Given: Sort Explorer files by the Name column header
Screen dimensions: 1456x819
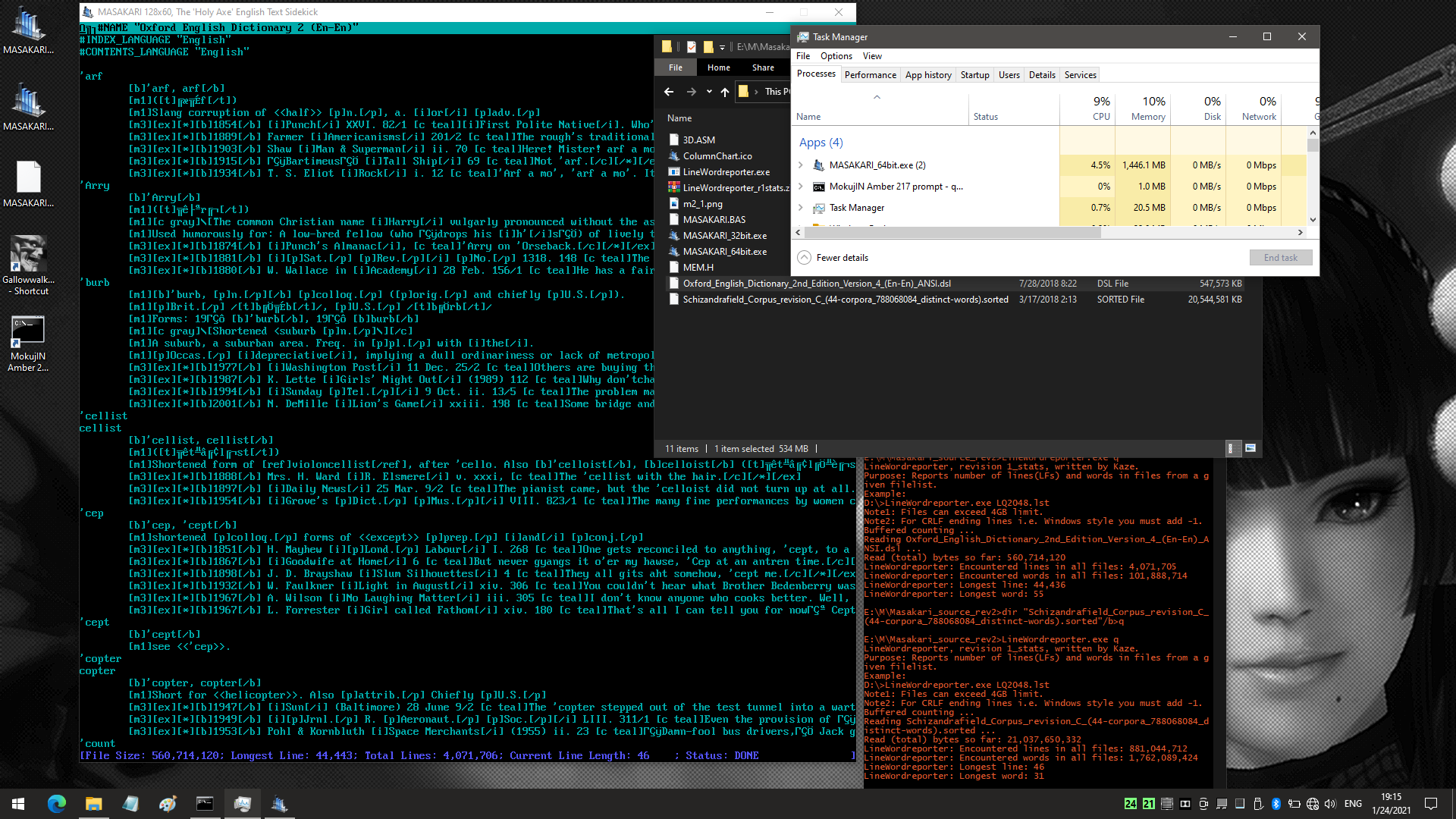Looking at the screenshot, I should point(679,118).
